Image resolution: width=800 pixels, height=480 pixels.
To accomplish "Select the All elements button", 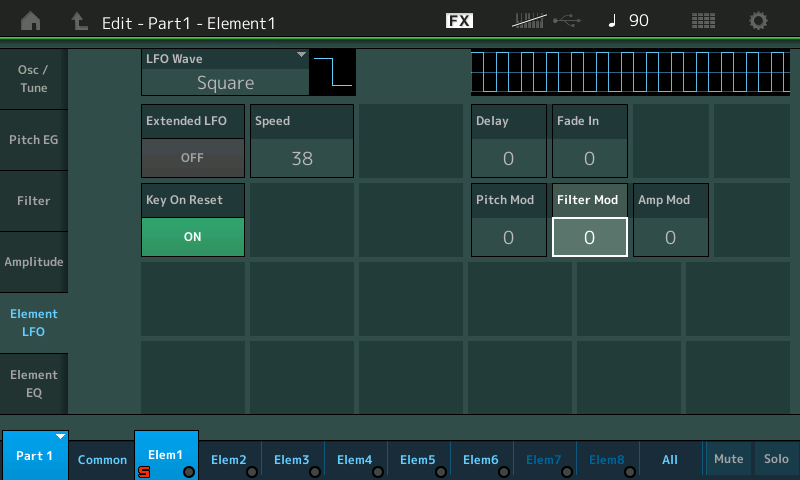I will 670,460.
